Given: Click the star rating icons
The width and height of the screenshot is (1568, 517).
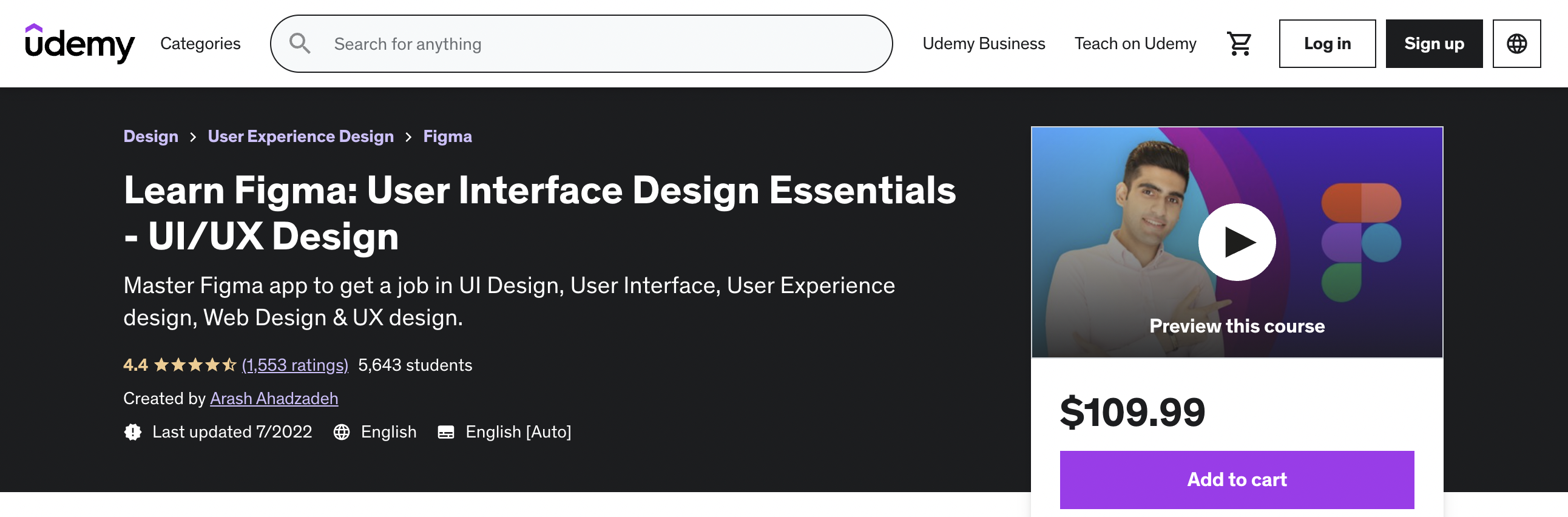Looking at the screenshot, I should [x=195, y=365].
